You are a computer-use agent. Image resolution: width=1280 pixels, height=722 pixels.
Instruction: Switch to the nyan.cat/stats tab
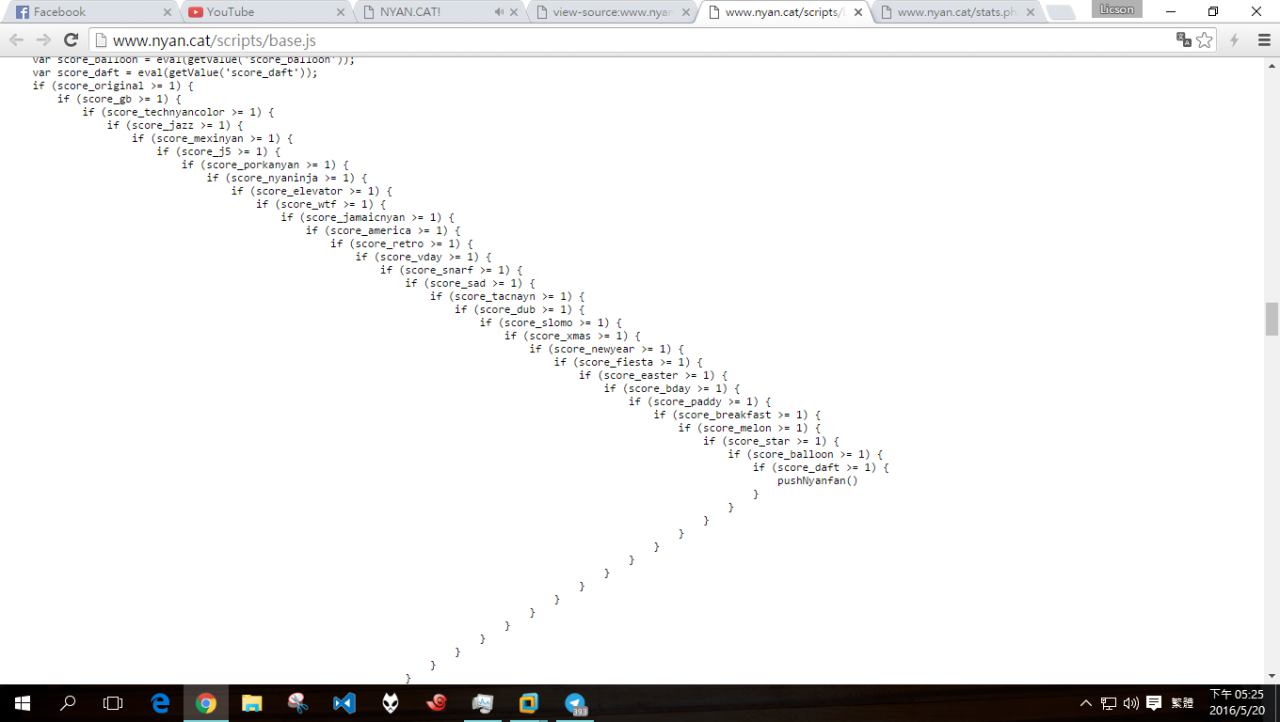pos(957,12)
